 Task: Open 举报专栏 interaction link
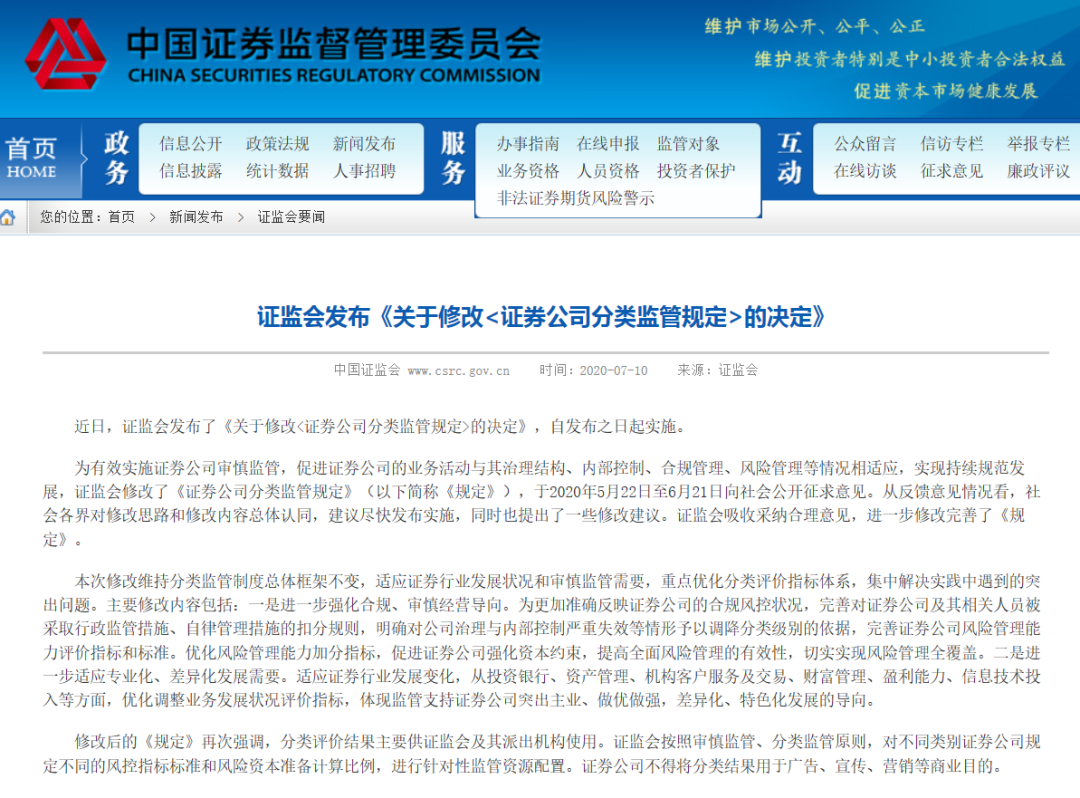point(1038,144)
